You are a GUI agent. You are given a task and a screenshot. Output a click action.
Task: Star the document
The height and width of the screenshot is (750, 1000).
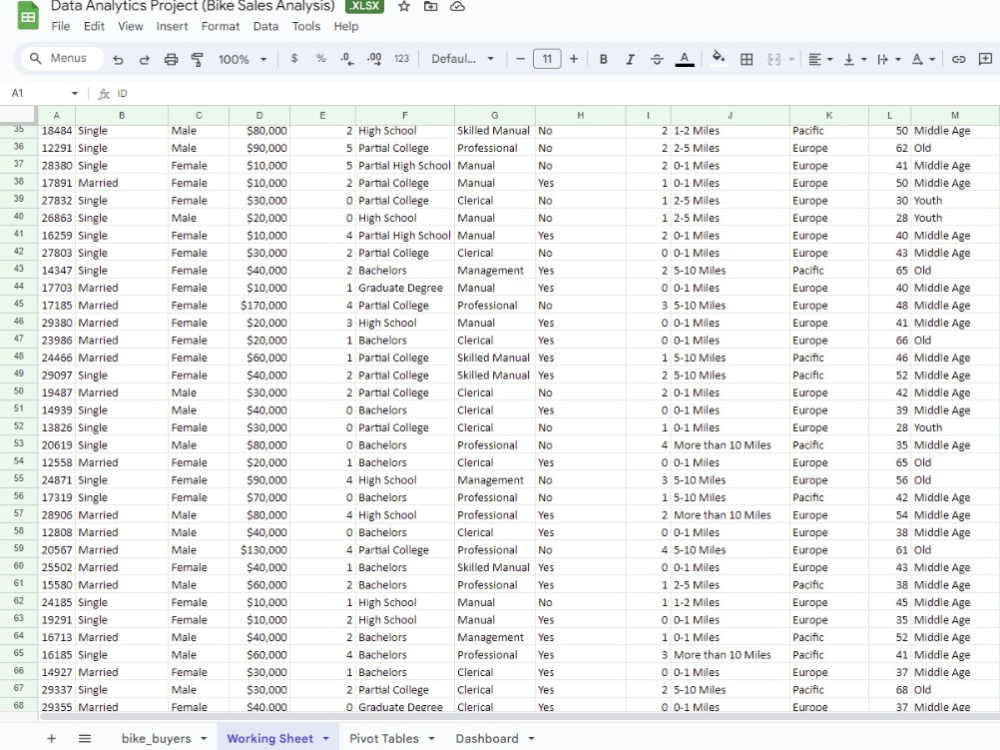coord(404,6)
